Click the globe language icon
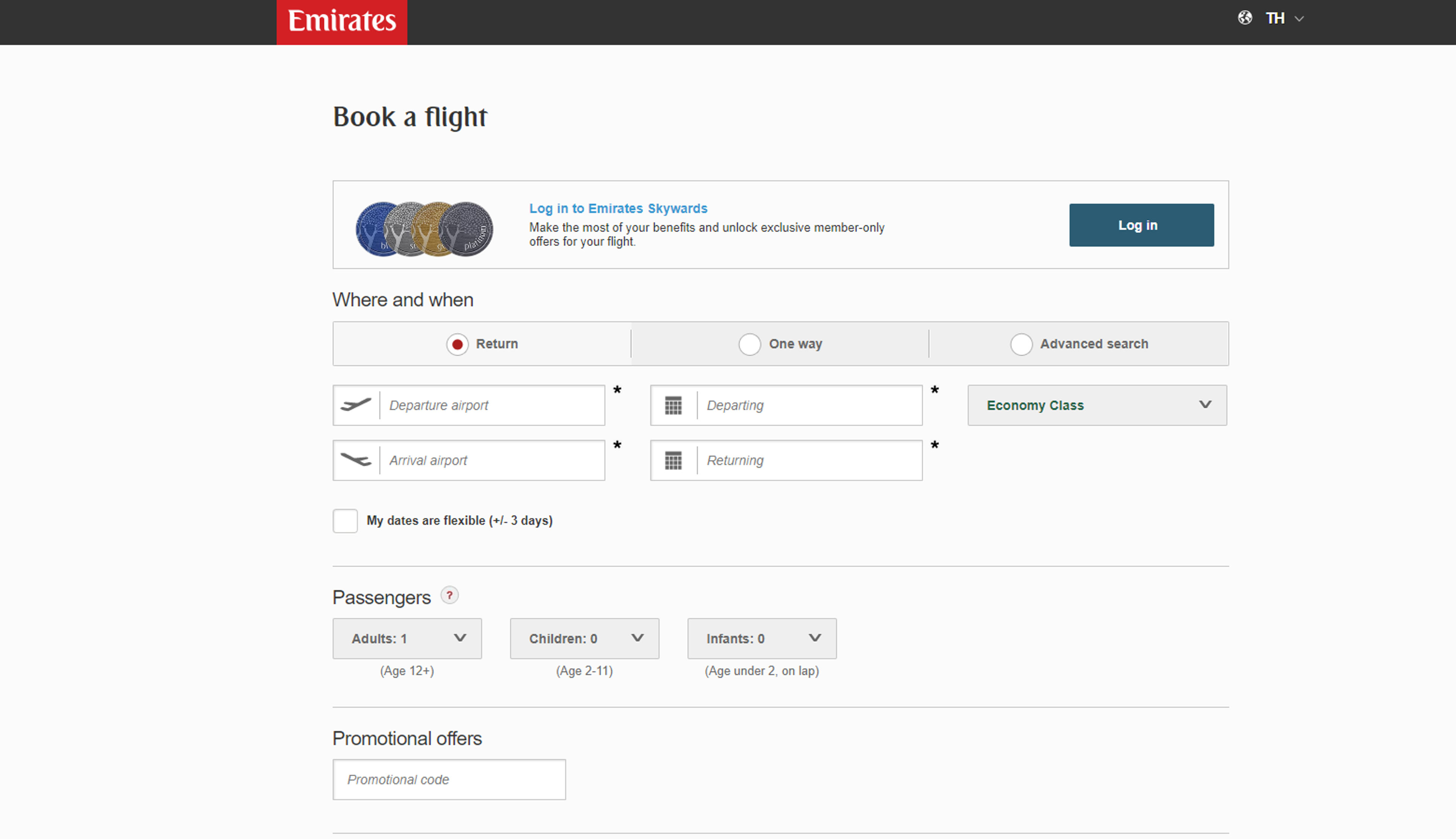The image size is (1456, 839). [1245, 18]
